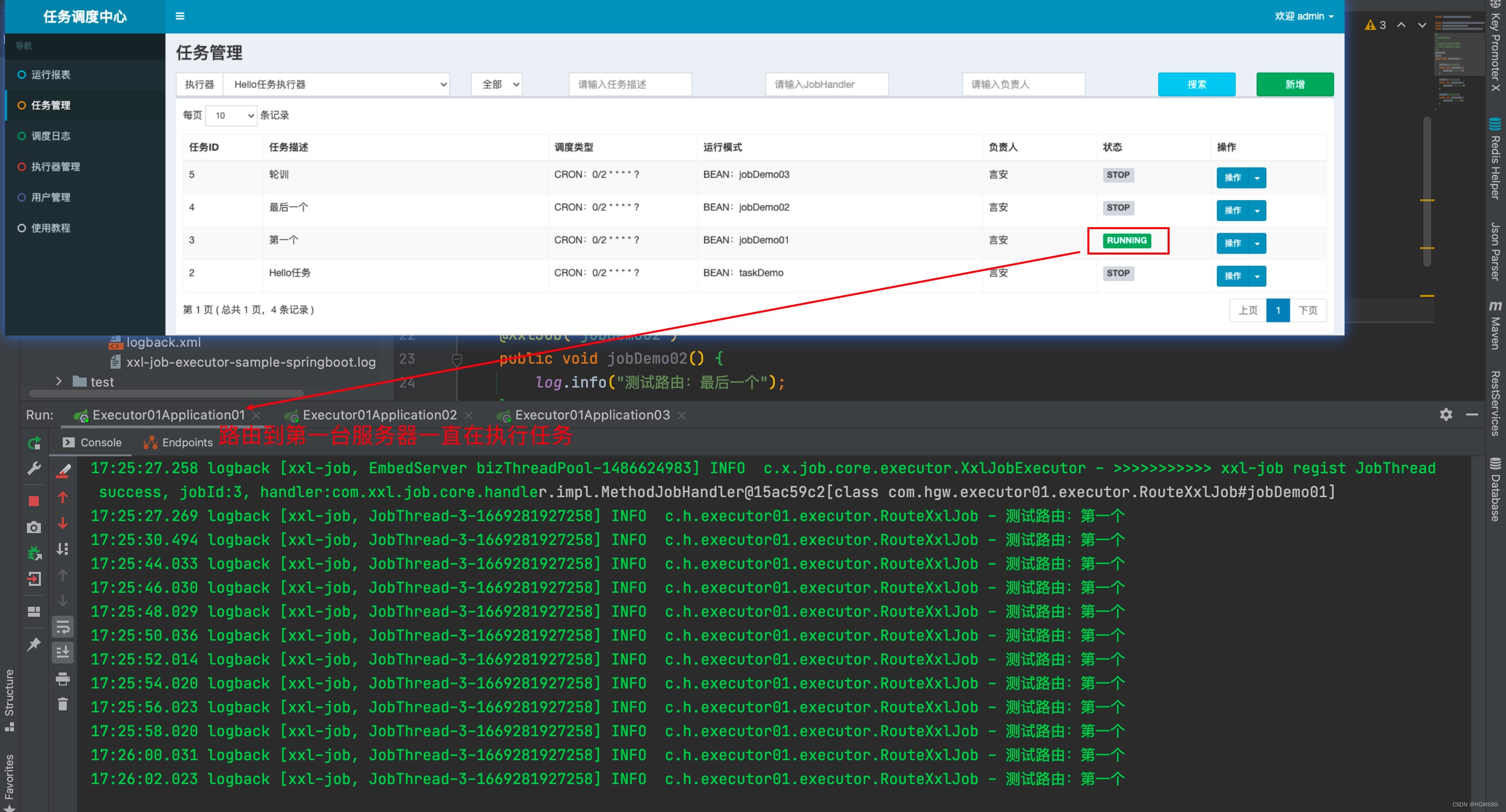Go to 下页 next page
Viewport: 1506px width, 812px height.
coord(1308,310)
